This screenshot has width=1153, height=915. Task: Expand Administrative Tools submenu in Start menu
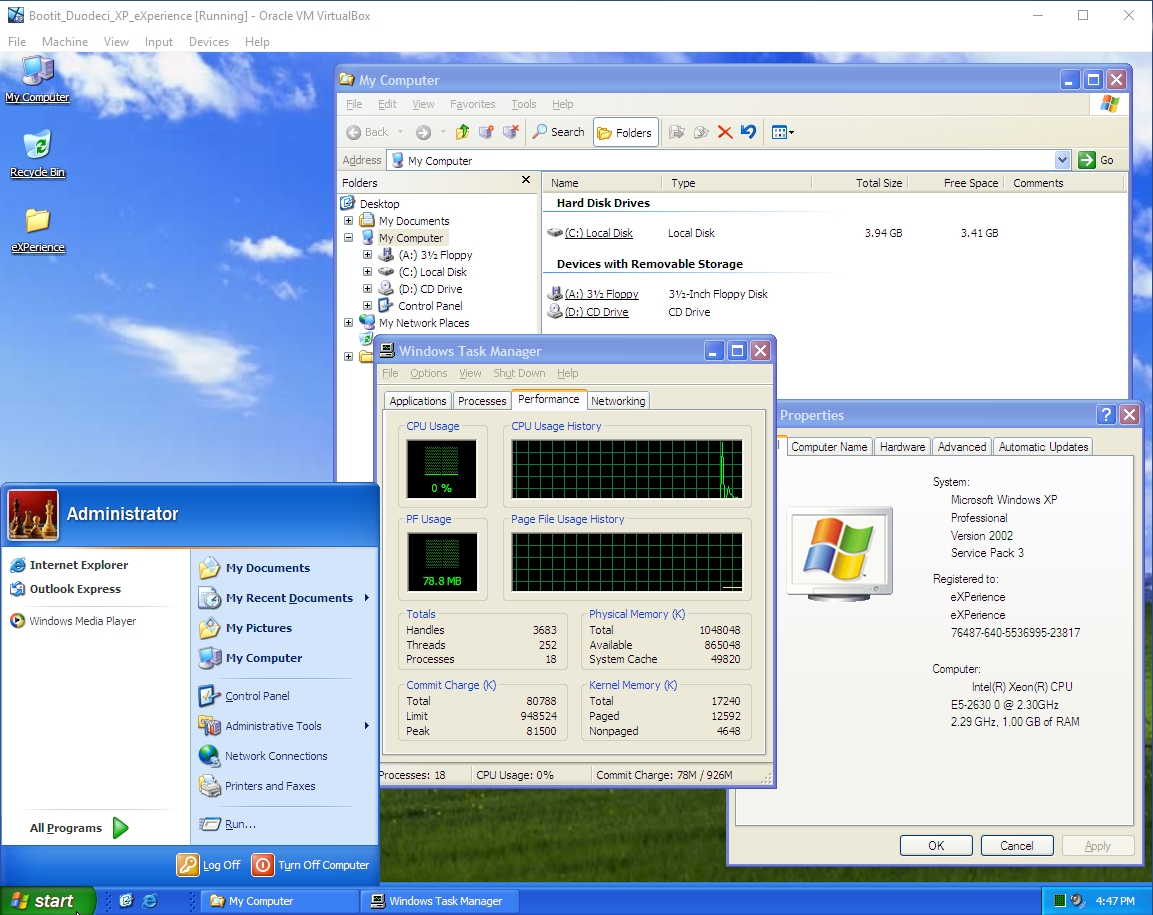point(284,726)
